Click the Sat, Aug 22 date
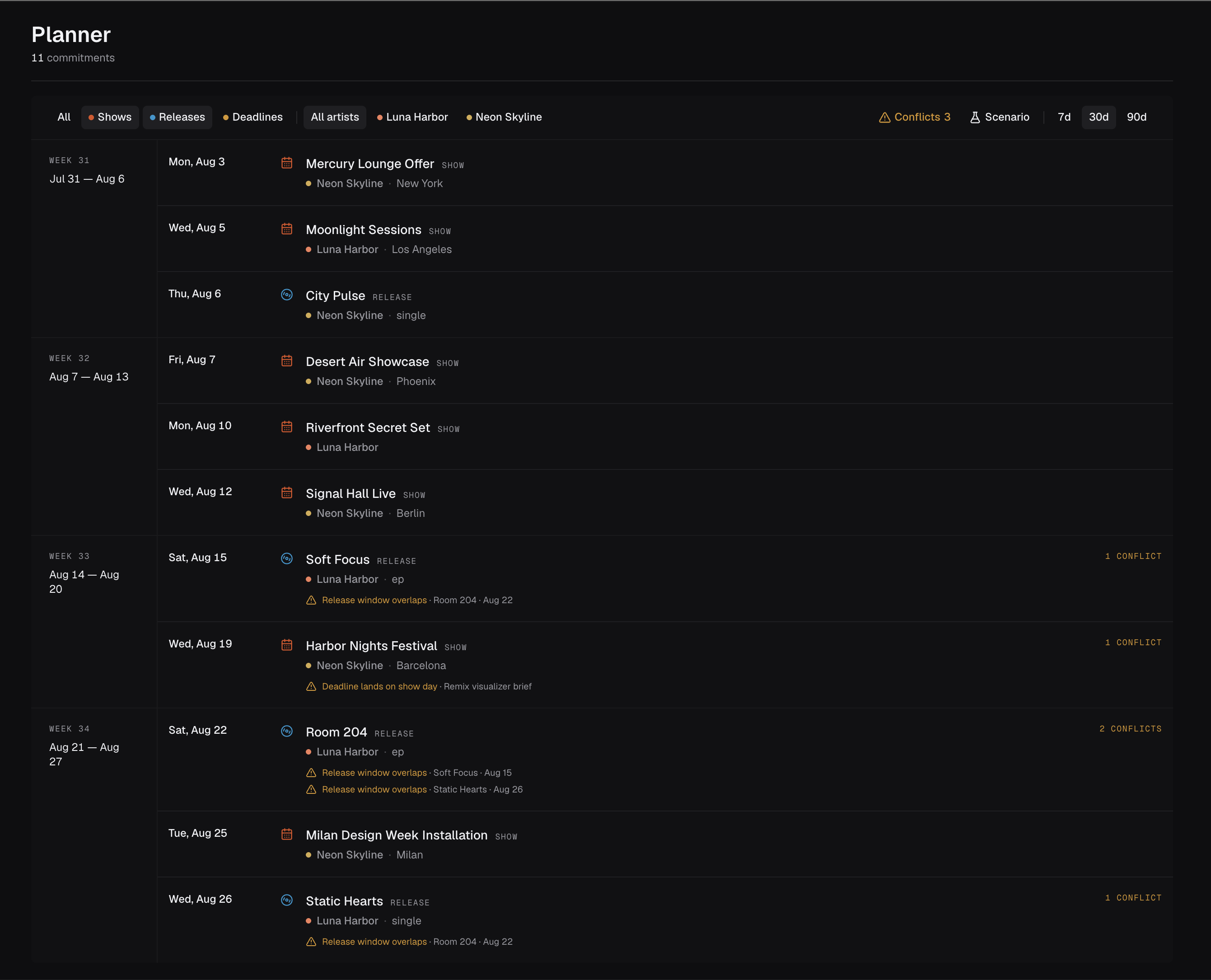Viewport: 1211px width, 980px height. (x=197, y=731)
